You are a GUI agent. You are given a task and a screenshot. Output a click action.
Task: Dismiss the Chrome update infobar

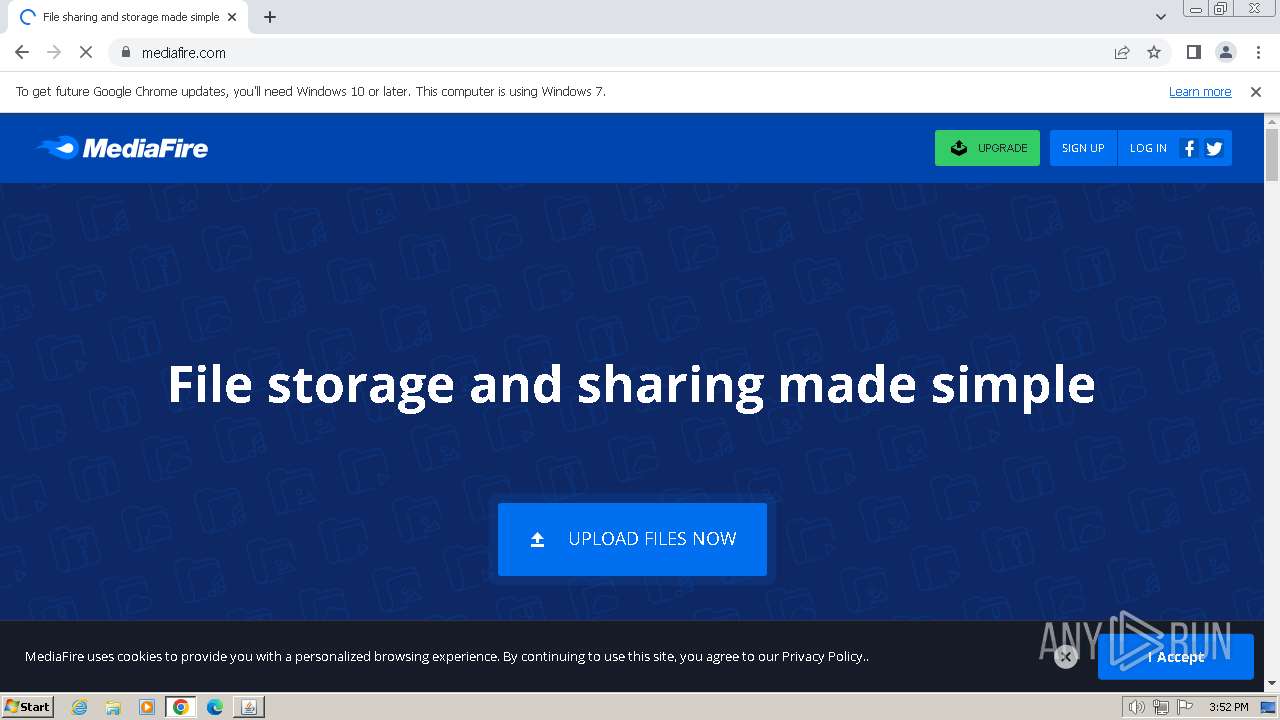[x=1256, y=91]
